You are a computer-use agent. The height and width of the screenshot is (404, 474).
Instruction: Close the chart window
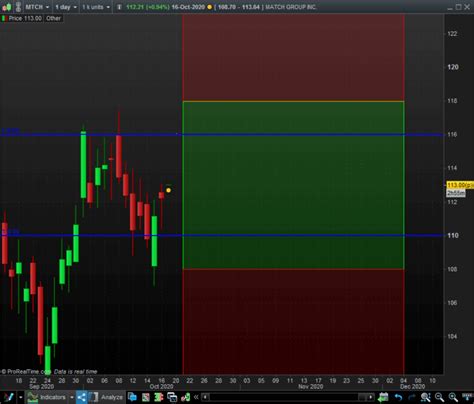[x=467, y=7]
